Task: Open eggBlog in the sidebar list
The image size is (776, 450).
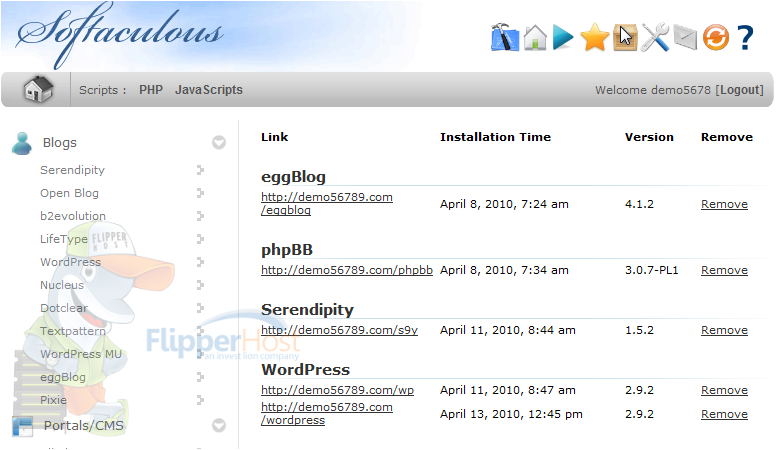Action: pyautogui.click(x=63, y=377)
